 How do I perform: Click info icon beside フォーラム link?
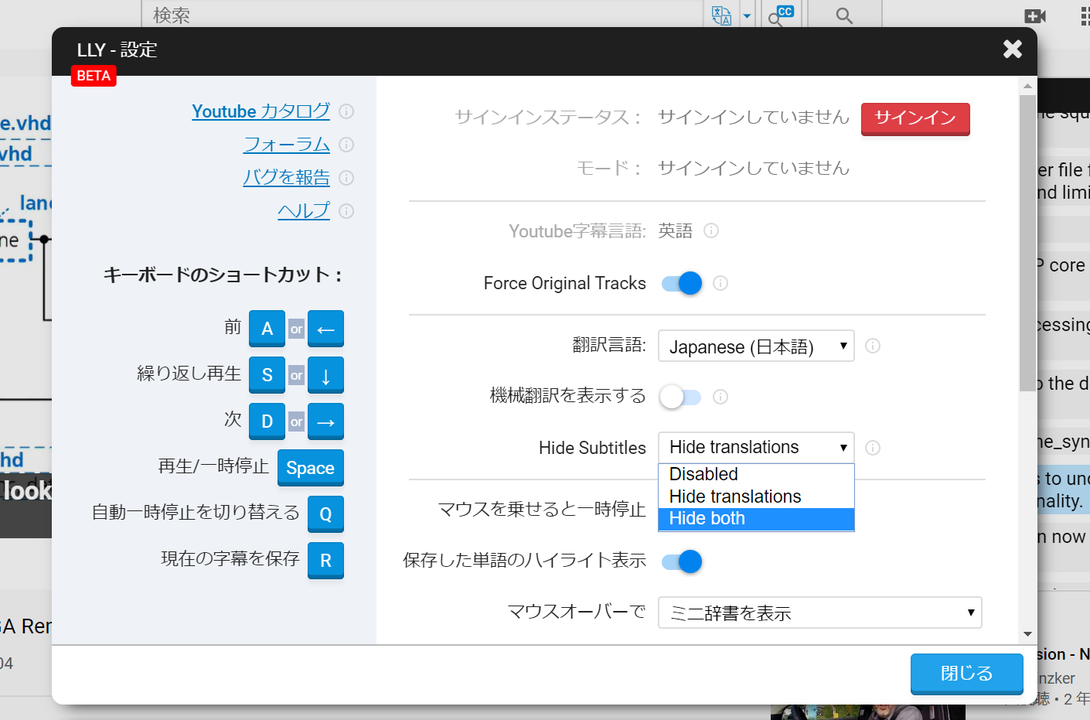pyautogui.click(x=346, y=145)
